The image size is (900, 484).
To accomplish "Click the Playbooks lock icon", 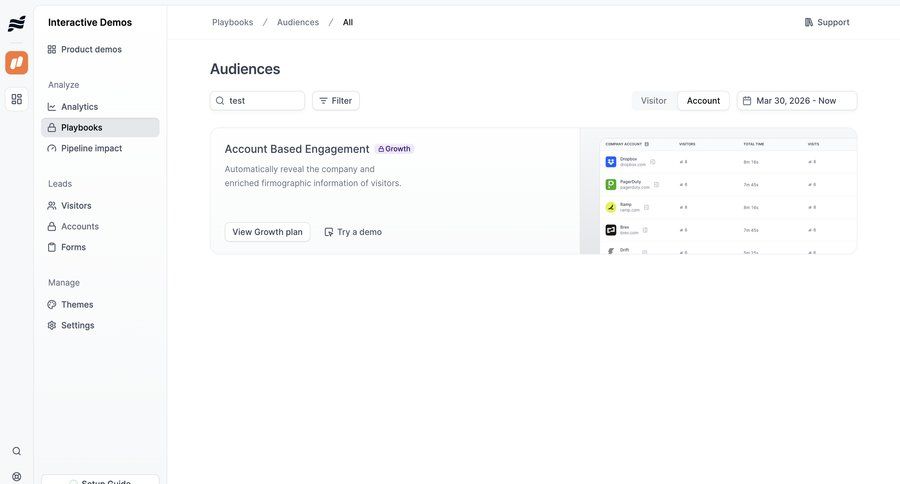I will [x=52, y=127].
